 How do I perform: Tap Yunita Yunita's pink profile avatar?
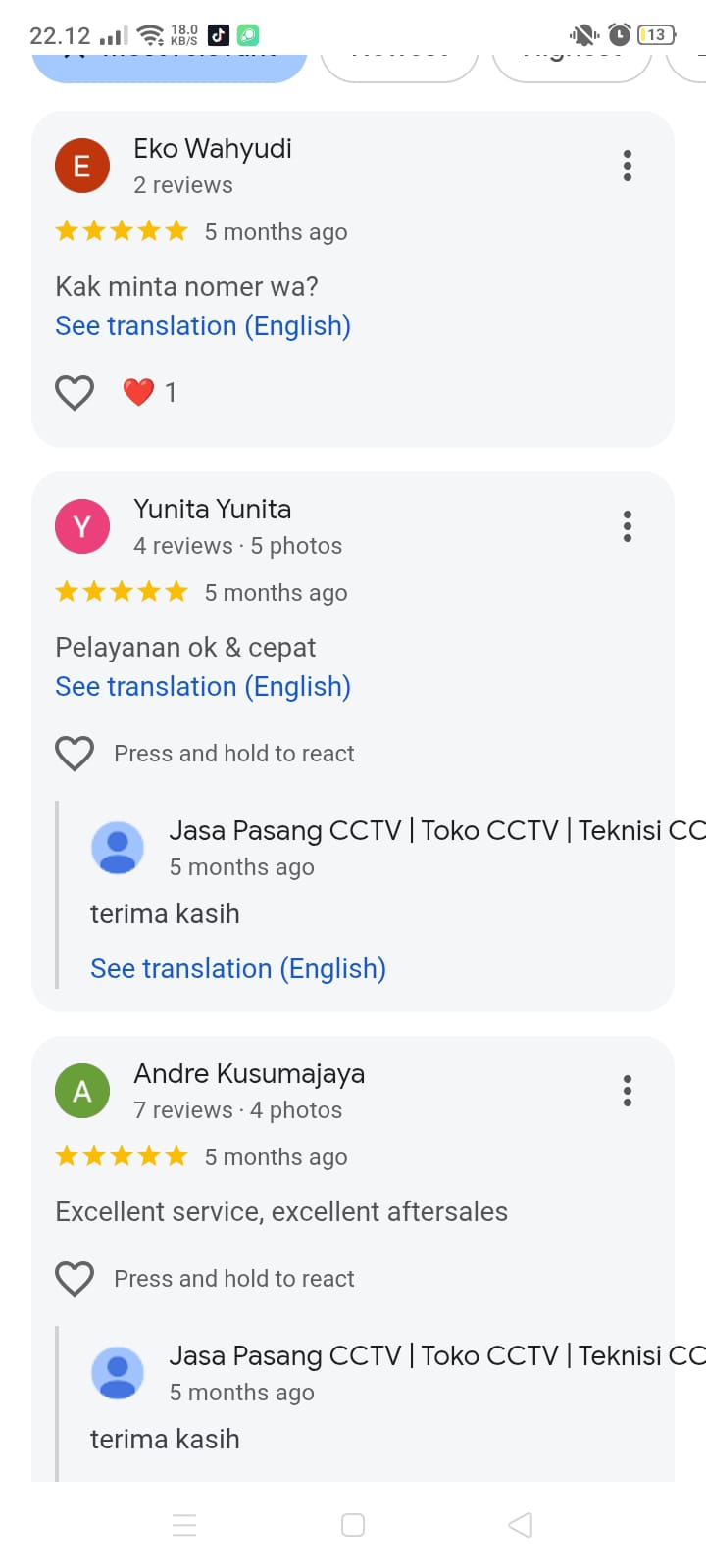pos(82,526)
